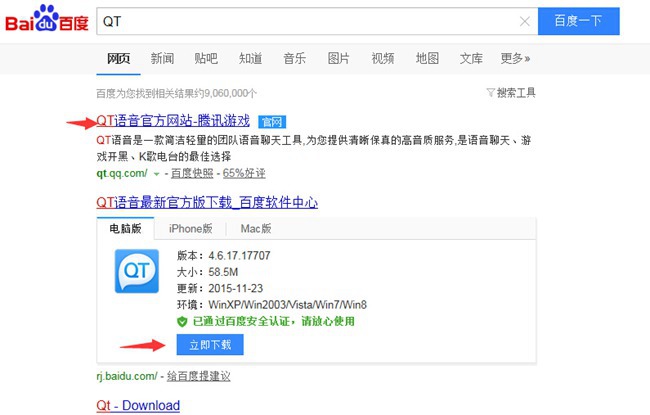
Task: Switch to the 图片 tab
Action: (339, 58)
